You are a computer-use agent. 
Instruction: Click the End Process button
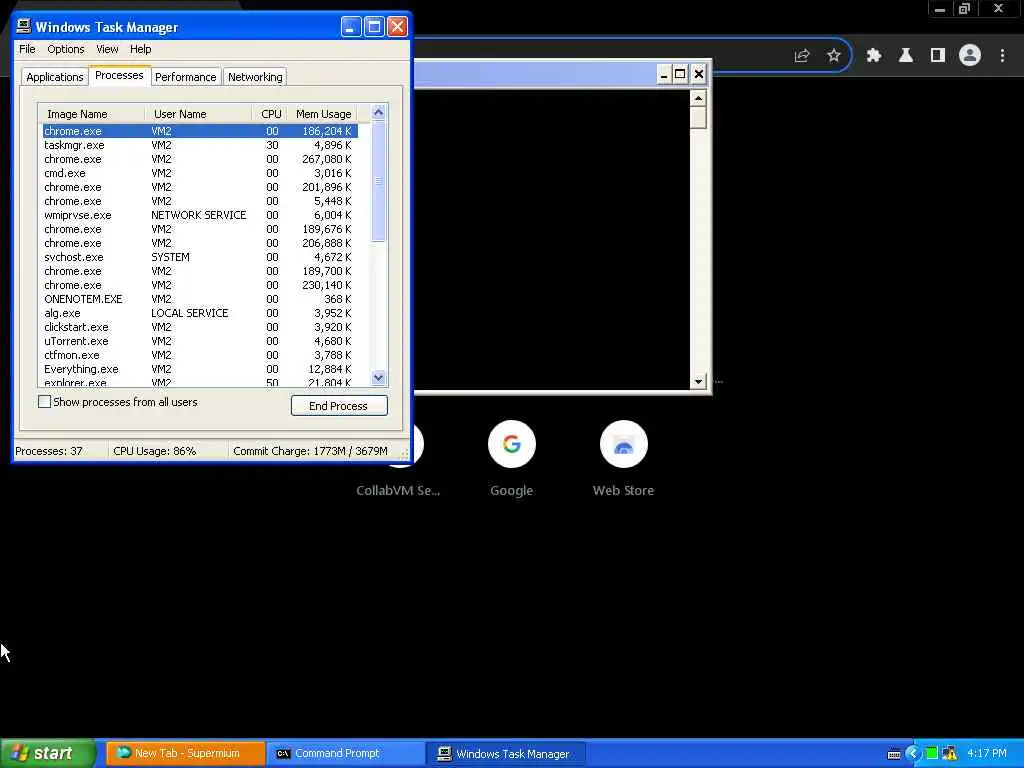[x=339, y=406]
